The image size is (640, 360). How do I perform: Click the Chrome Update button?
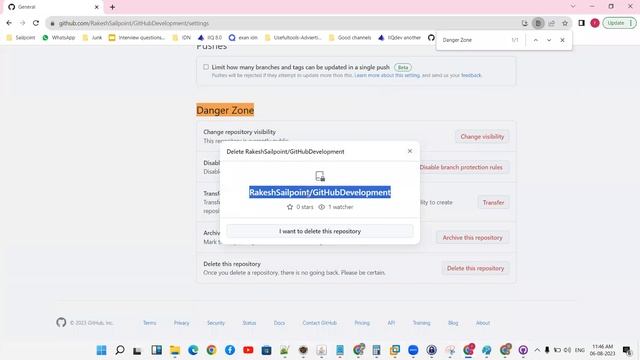click(619, 23)
